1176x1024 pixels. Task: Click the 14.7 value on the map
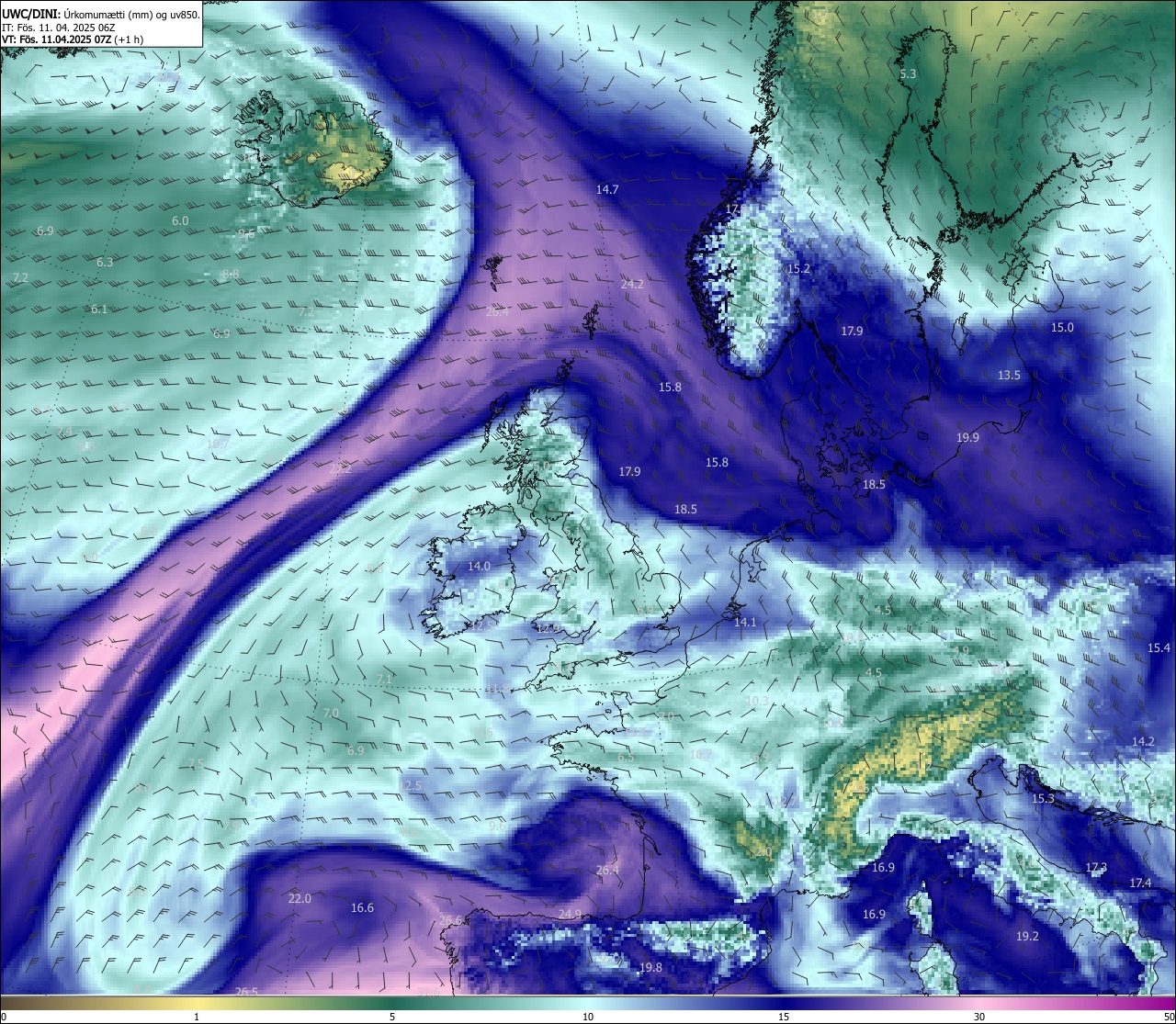pos(607,189)
